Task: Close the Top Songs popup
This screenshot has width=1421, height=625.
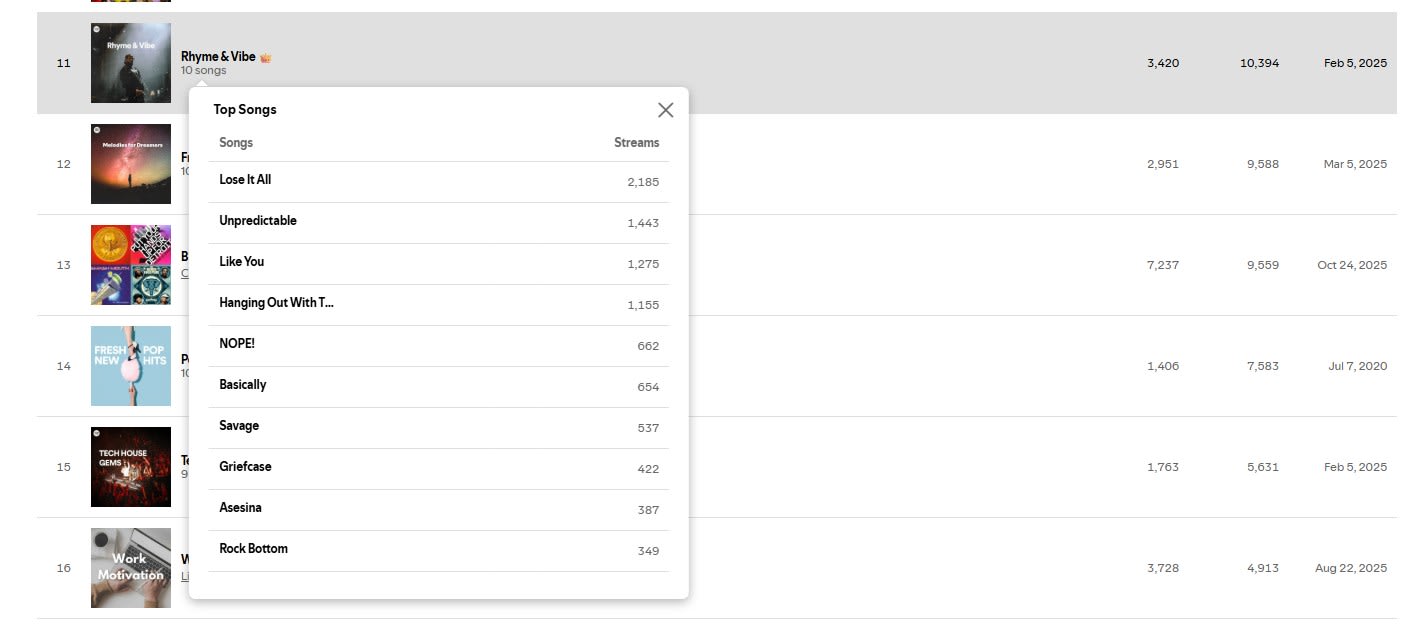Action: [665, 110]
